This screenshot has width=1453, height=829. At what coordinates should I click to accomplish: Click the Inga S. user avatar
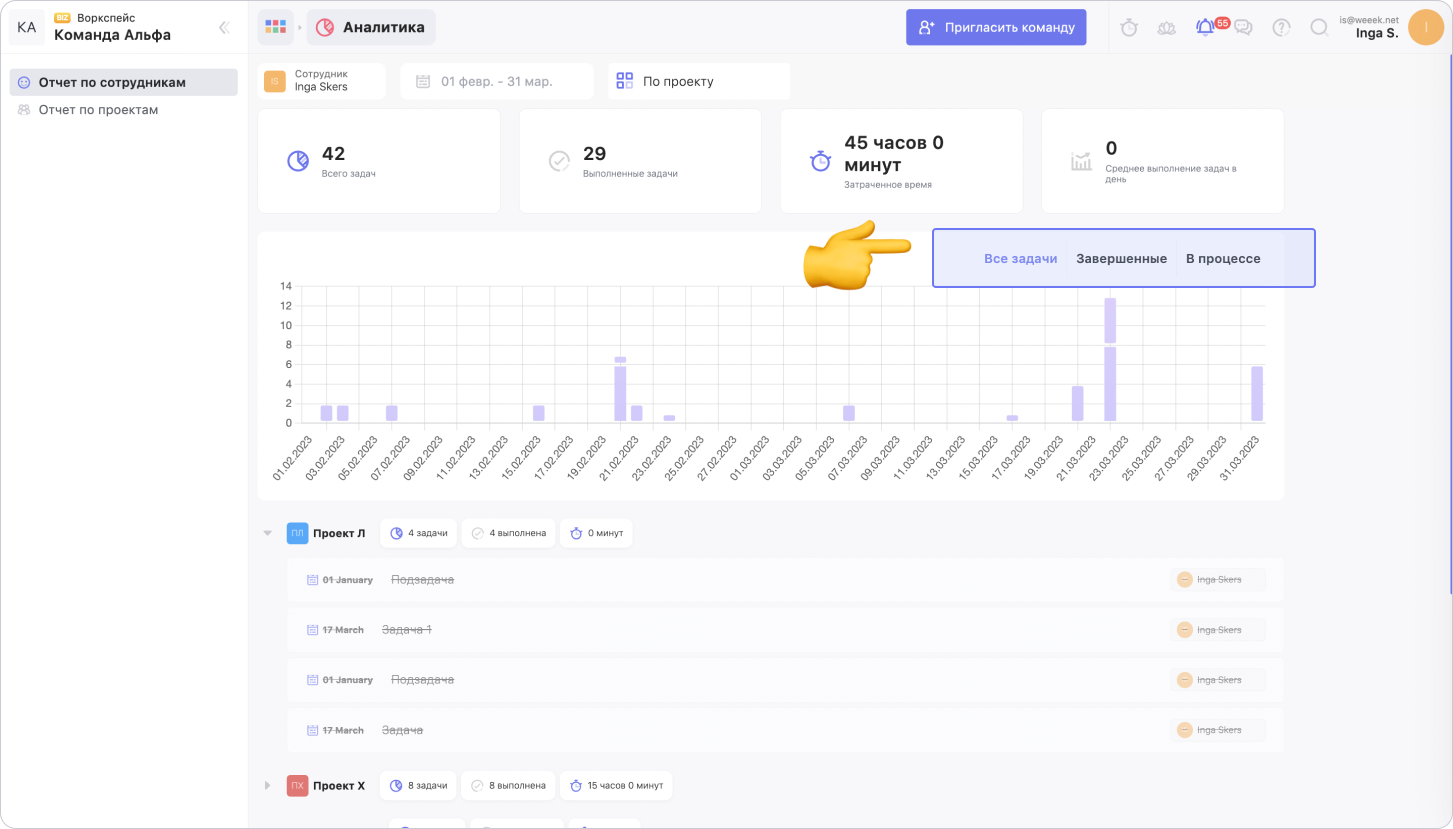click(x=1425, y=27)
